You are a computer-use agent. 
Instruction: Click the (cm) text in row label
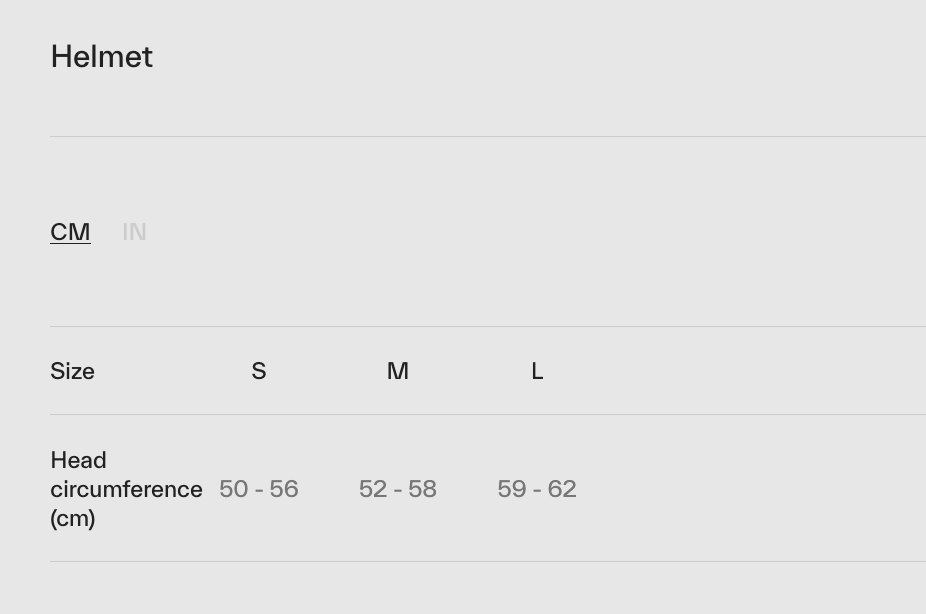(72, 518)
